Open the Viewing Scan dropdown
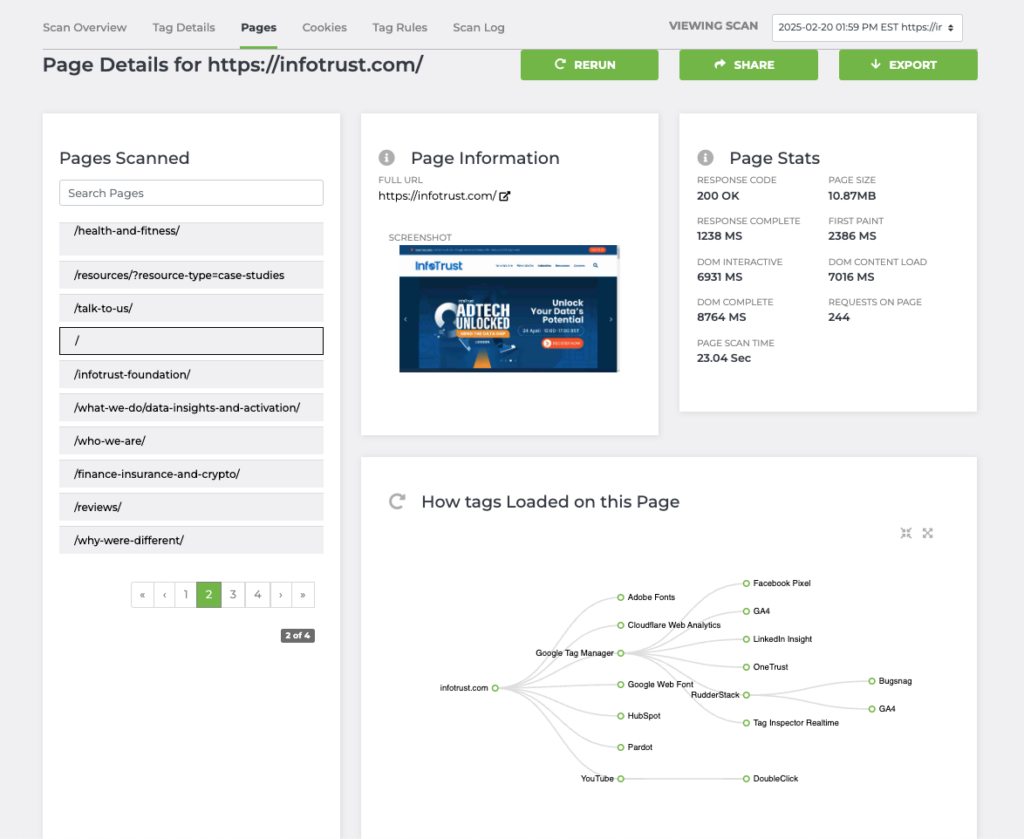 tap(866, 28)
